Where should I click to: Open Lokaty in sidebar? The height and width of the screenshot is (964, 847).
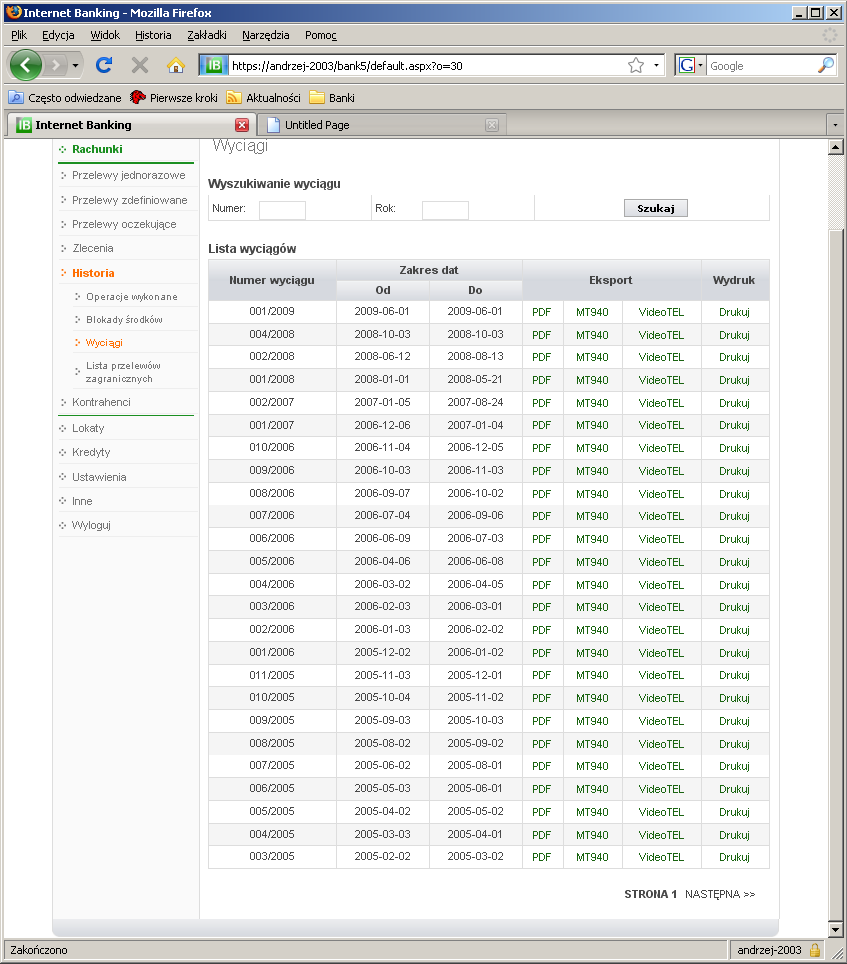point(88,428)
